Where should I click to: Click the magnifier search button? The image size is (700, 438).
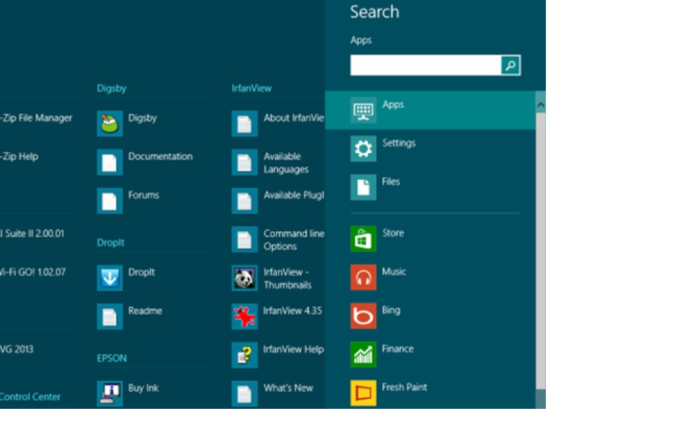tap(511, 65)
